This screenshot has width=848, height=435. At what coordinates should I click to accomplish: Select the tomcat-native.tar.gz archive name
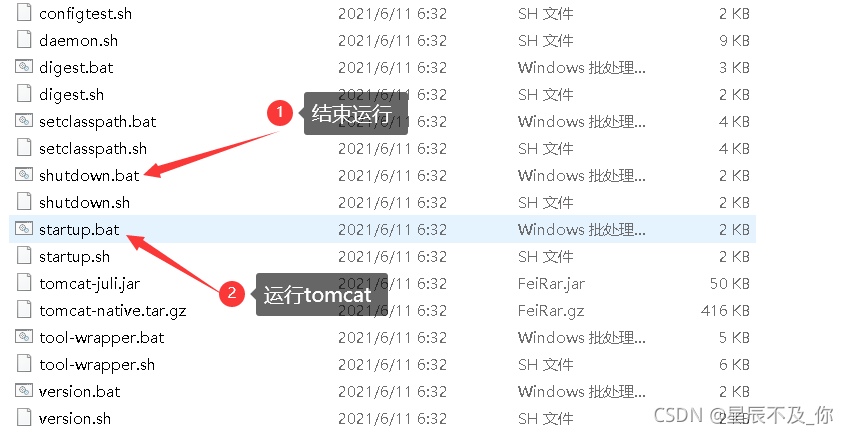click(112, 311)
